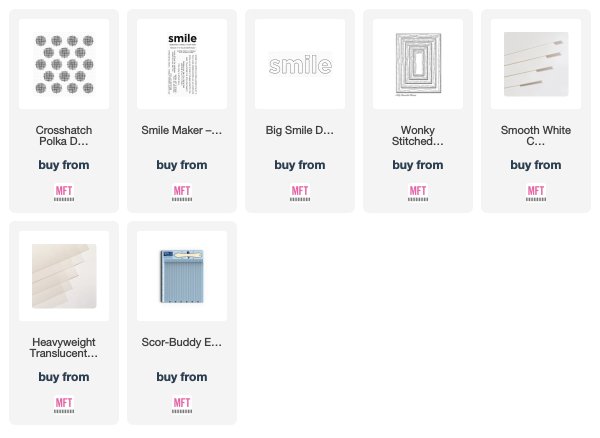Click MFT logo under Crosshatch Polka Dot
The width and height of the screenshot is (600, 438).
pos(64,193)
